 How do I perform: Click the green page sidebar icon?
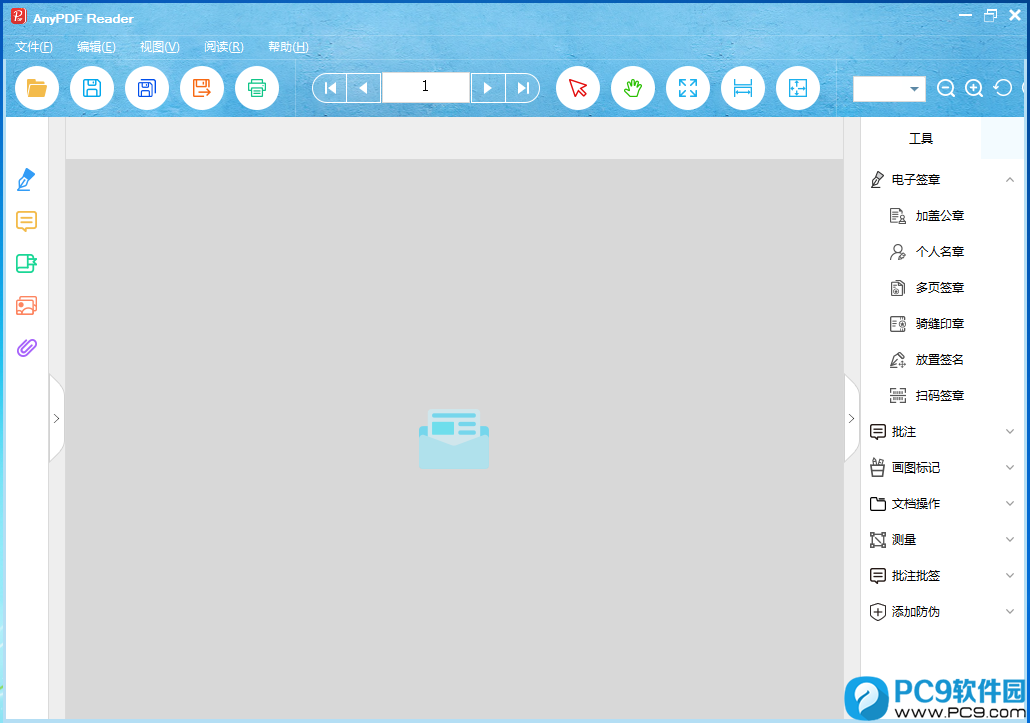(26, 263)
